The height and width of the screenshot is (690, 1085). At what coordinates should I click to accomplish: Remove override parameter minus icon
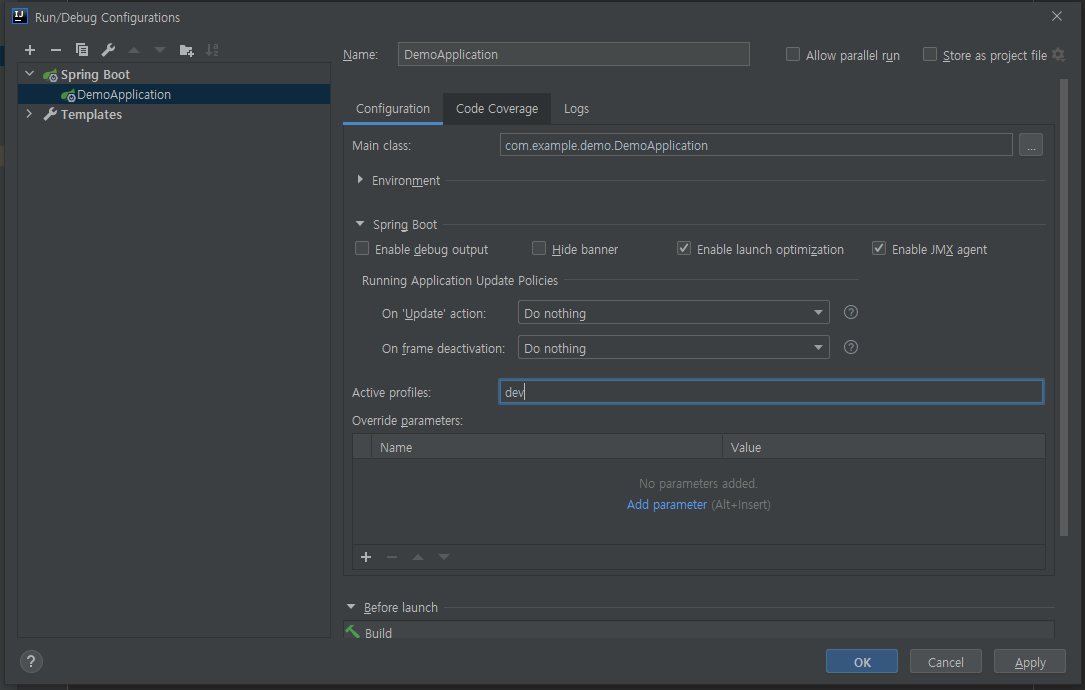[x=392, y=556]
